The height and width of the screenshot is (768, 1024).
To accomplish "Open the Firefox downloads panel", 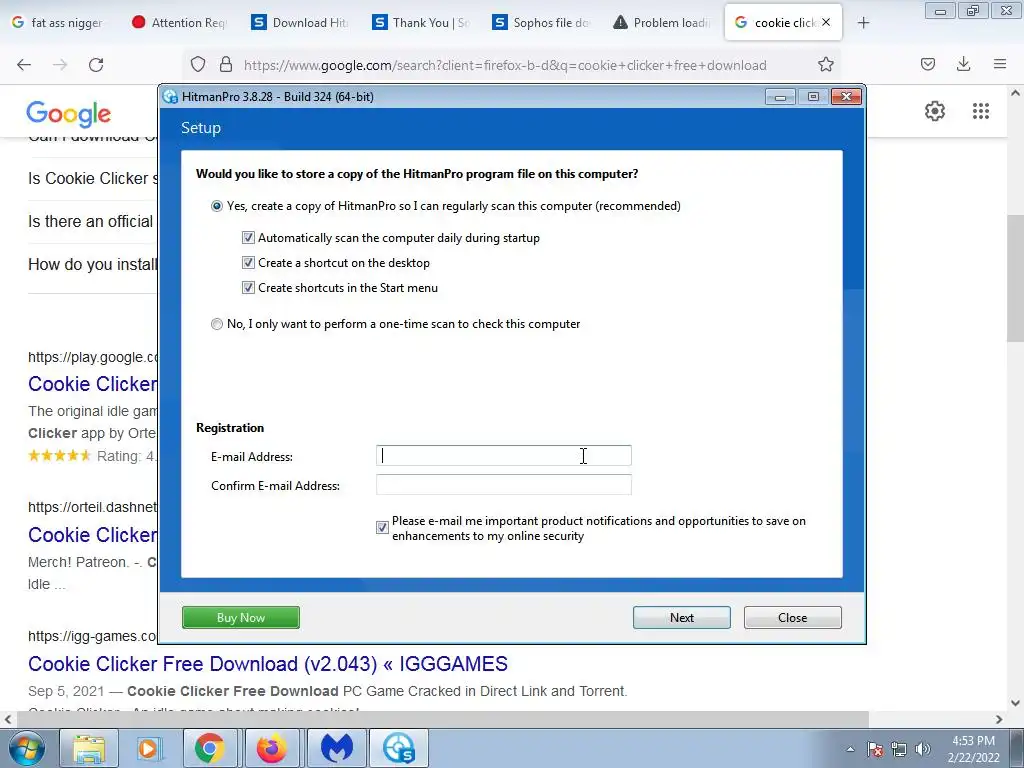I will pos(963,64).
